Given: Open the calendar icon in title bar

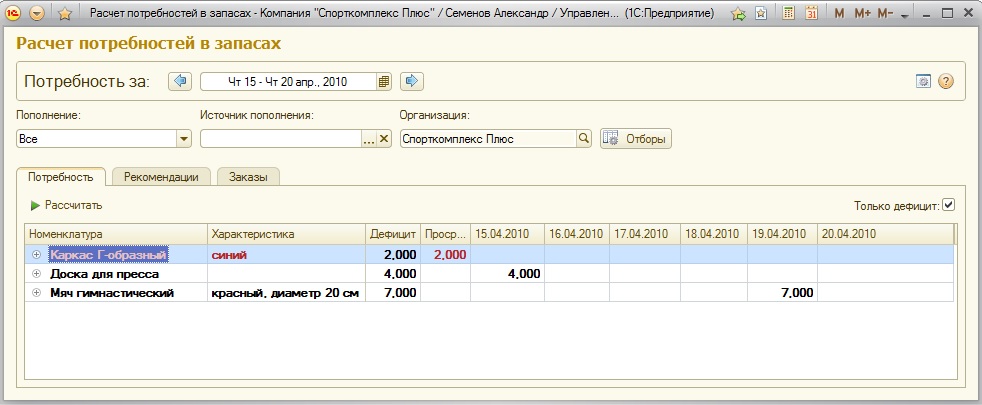Looking at the screenshot, I should 812,14.
